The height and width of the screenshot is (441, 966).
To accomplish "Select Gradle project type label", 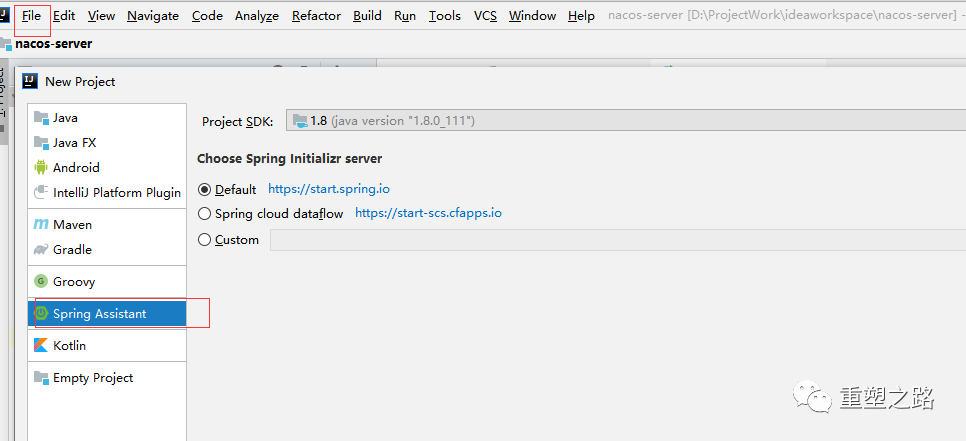I will [x=73, y=249].
